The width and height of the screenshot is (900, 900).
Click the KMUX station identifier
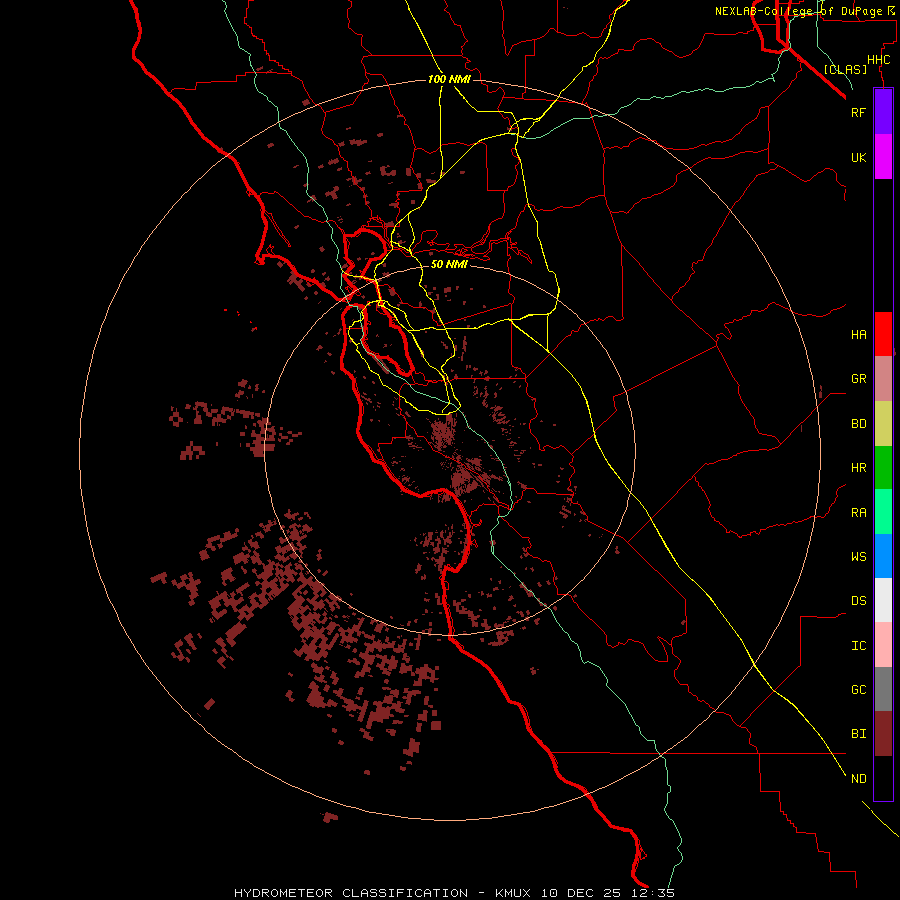click(x=513, y=893)
